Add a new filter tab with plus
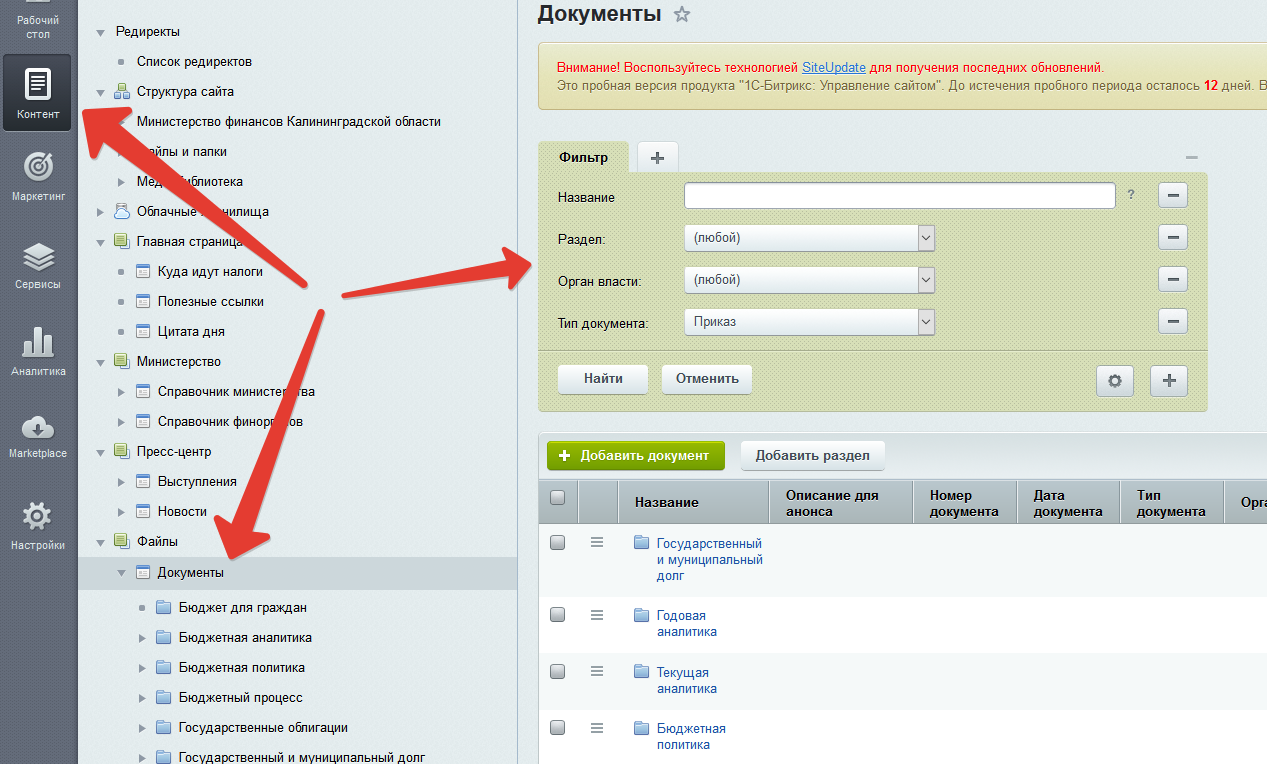This screenshot has height=764, width=1267. click(x=657, y=158)
